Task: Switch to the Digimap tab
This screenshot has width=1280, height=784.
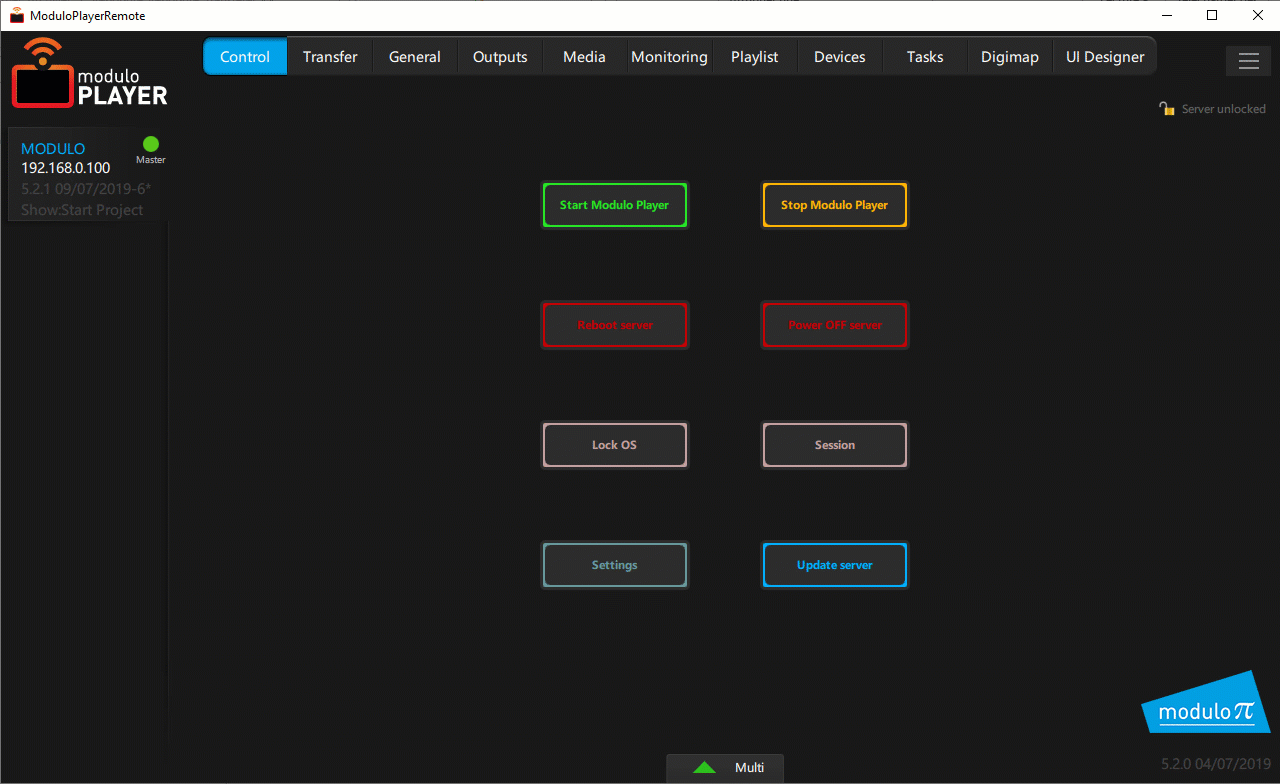Action: click(x=1010, y=57)
